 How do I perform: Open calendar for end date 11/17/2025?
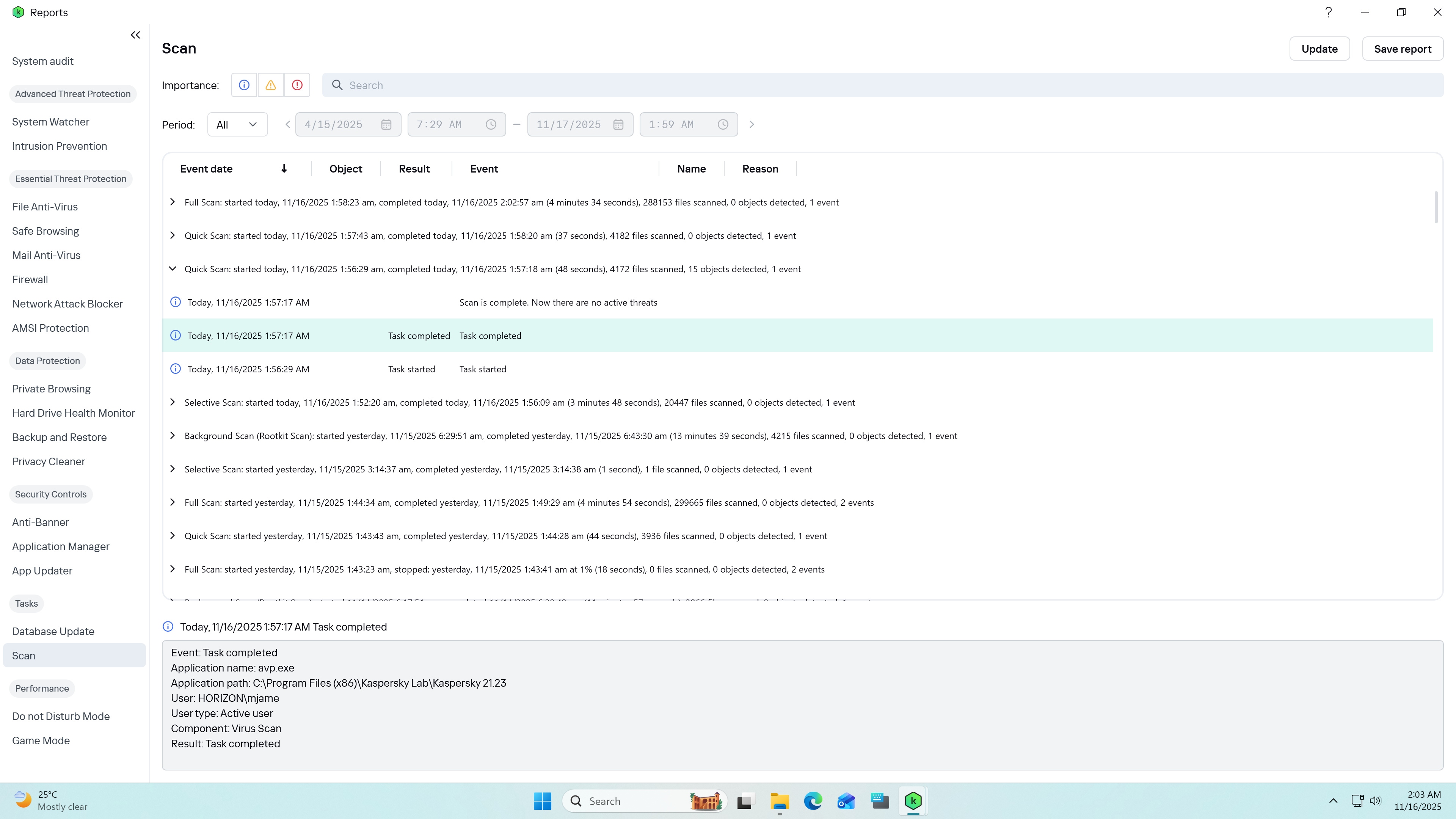point(618,124)
